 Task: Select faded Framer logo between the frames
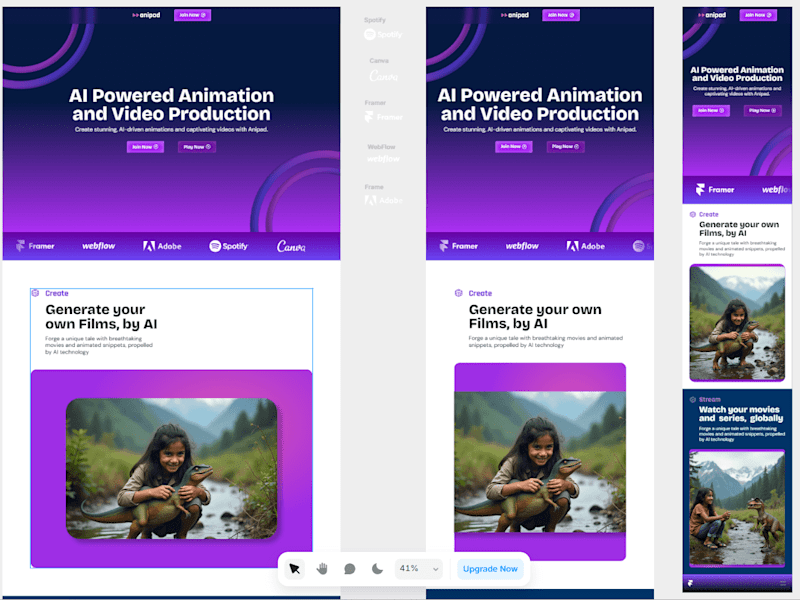pos(383,117)
